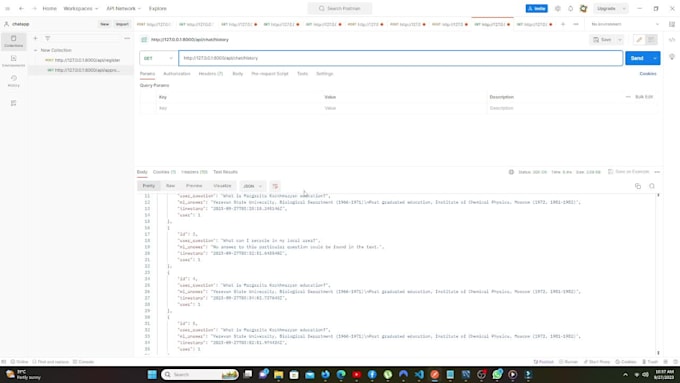Go forward with the right arrow
Screen dimensions: 680x383
(34, 8)
